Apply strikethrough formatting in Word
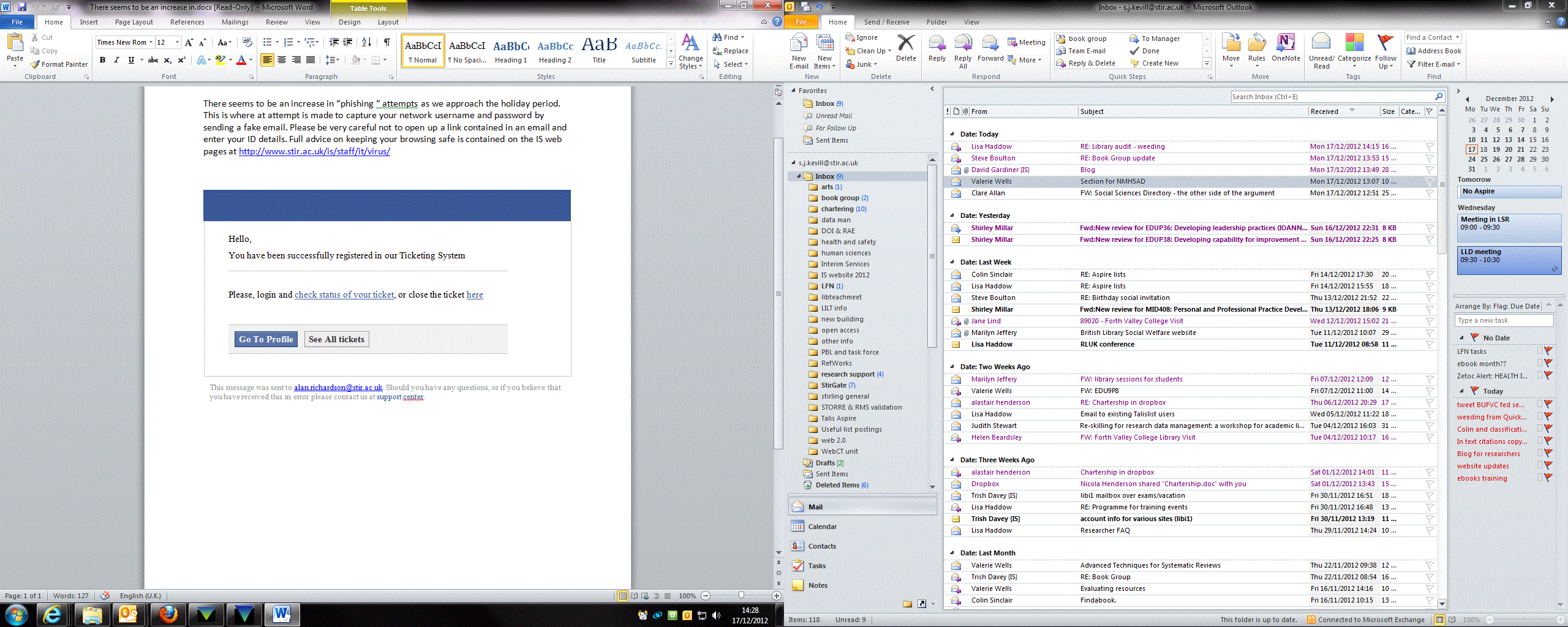The width and height of the screenshot is (1568, 627). pos(153,60)
